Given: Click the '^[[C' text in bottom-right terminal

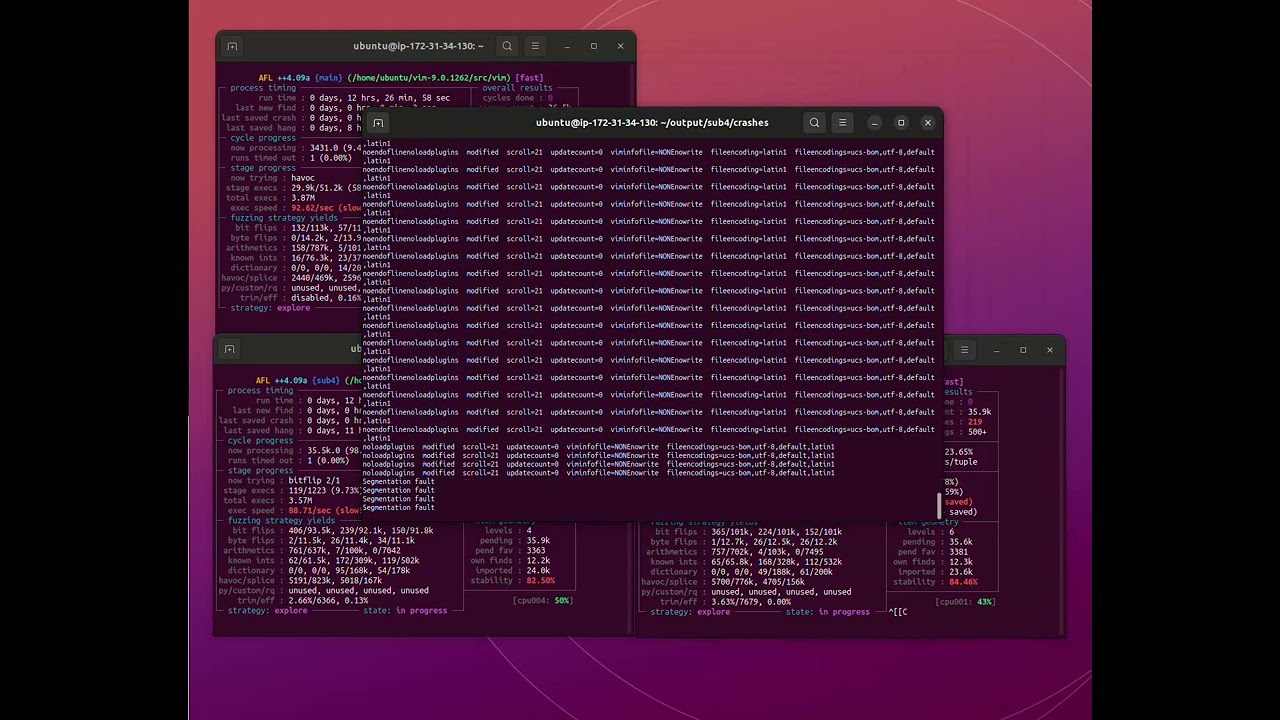Looking at the screenshot, I should [x=898, y=612].
